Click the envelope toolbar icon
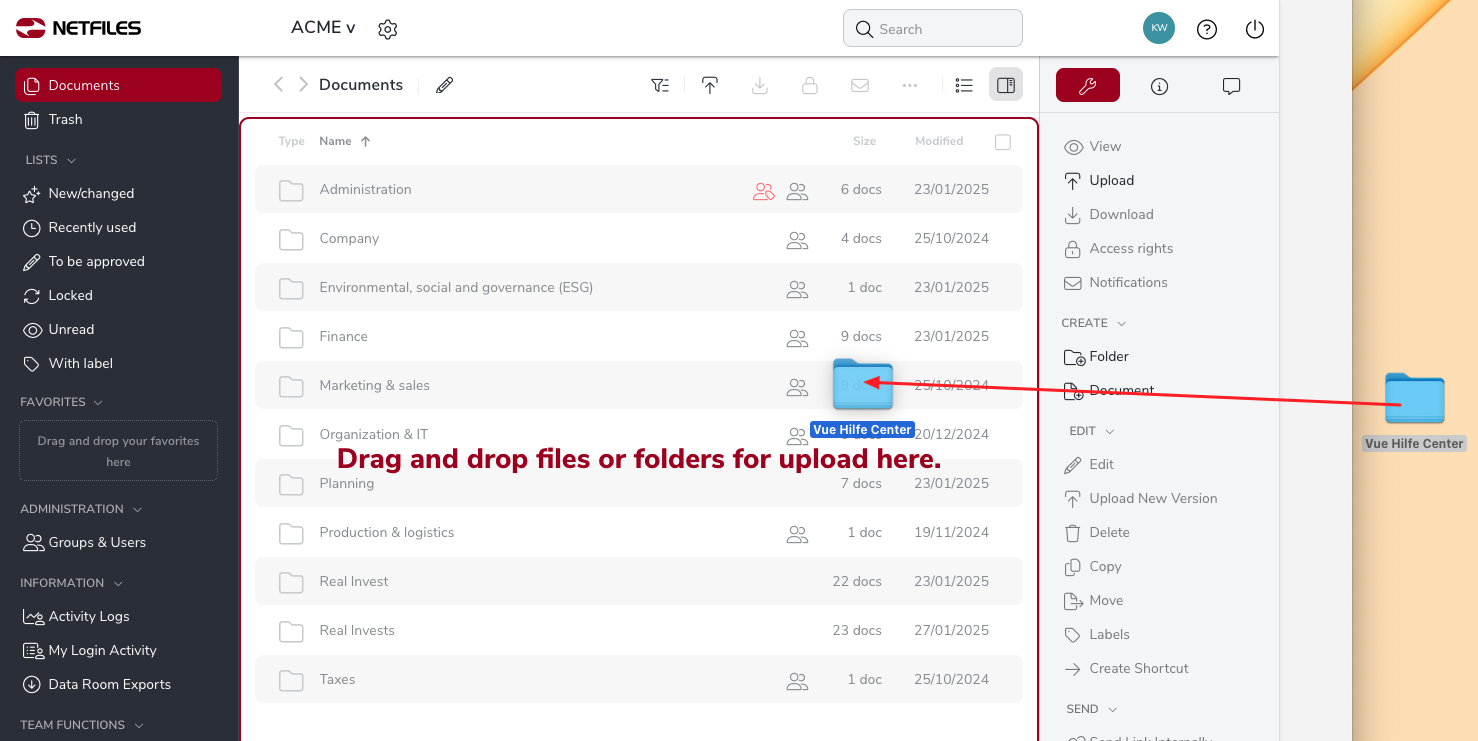This screenshot has width=1478, height=741. click(860, 85)
